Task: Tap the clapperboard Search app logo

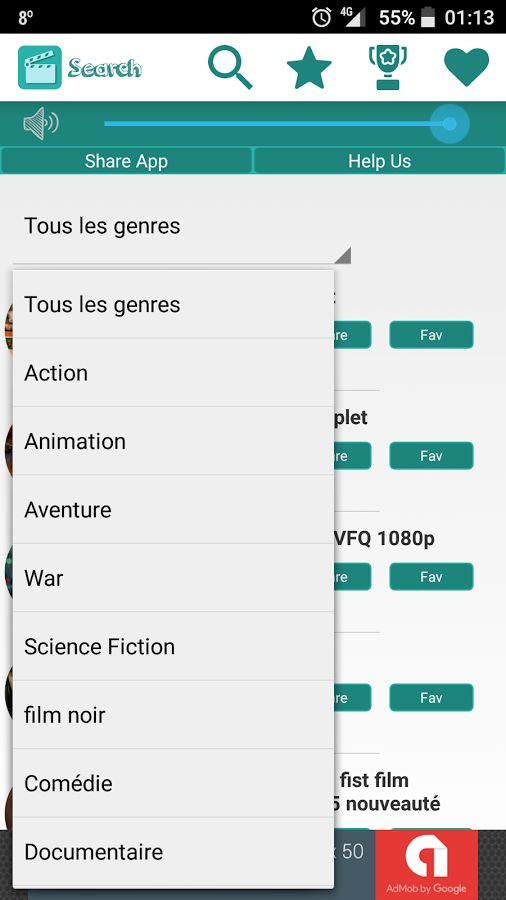Action: point(40,68)
